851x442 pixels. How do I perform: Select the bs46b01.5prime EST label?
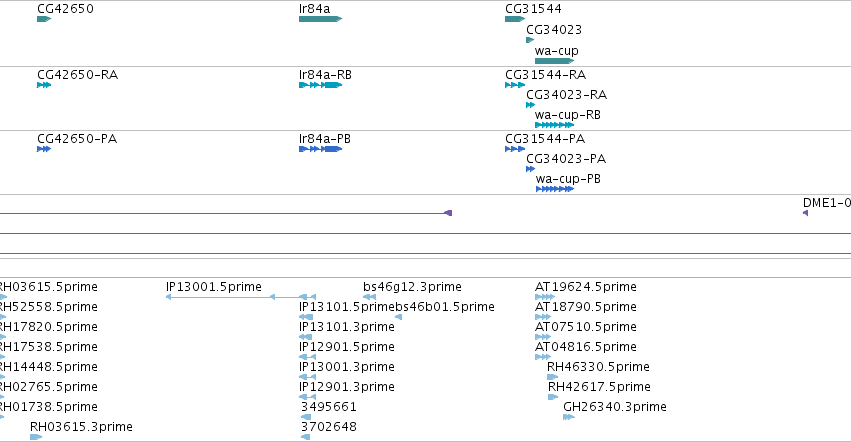pyautogui.click(x=445, y=307)
